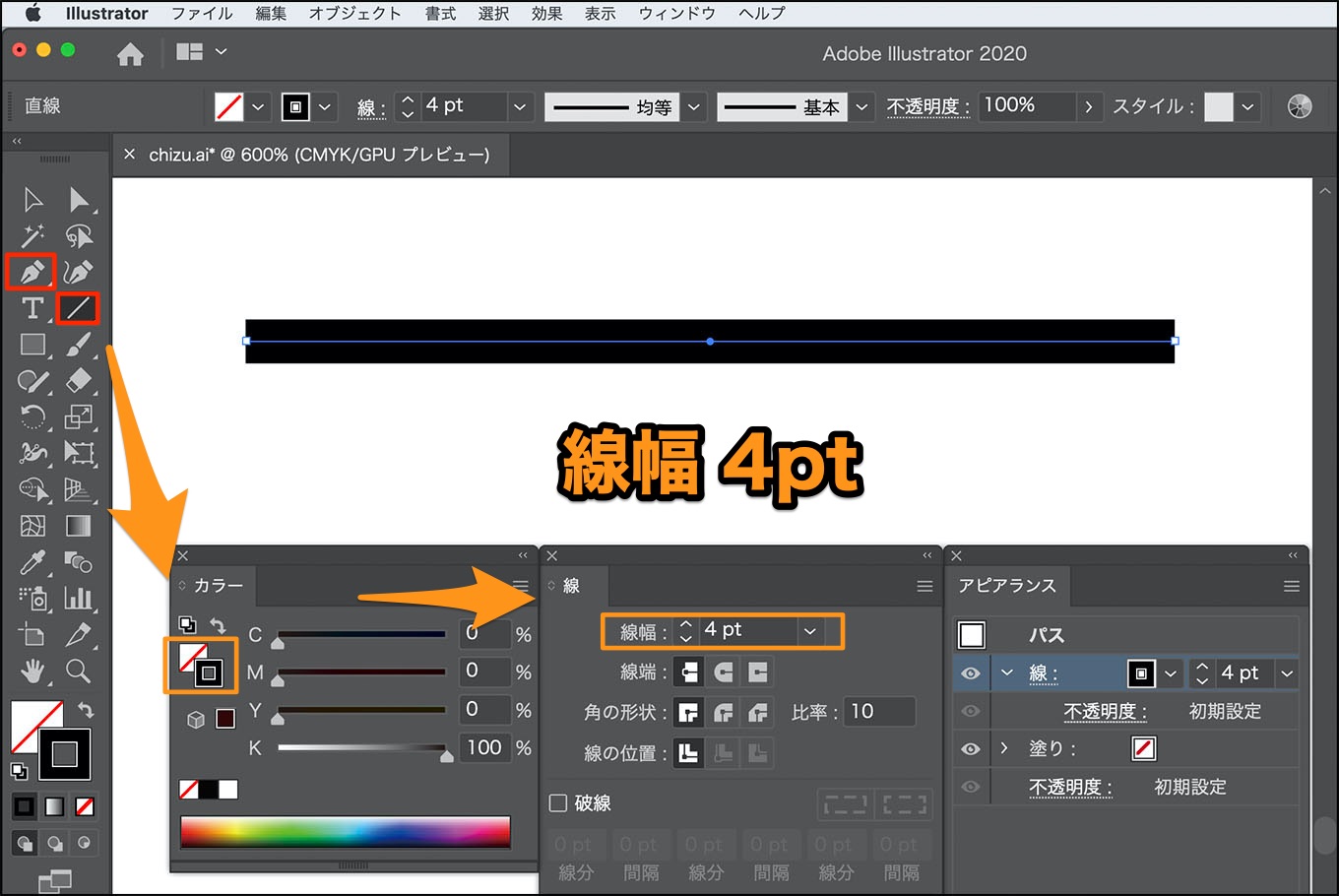Open stroke weight dropdown in Appearance panel
Screen dimensions: 1339x896
(x=1287, y=673)
